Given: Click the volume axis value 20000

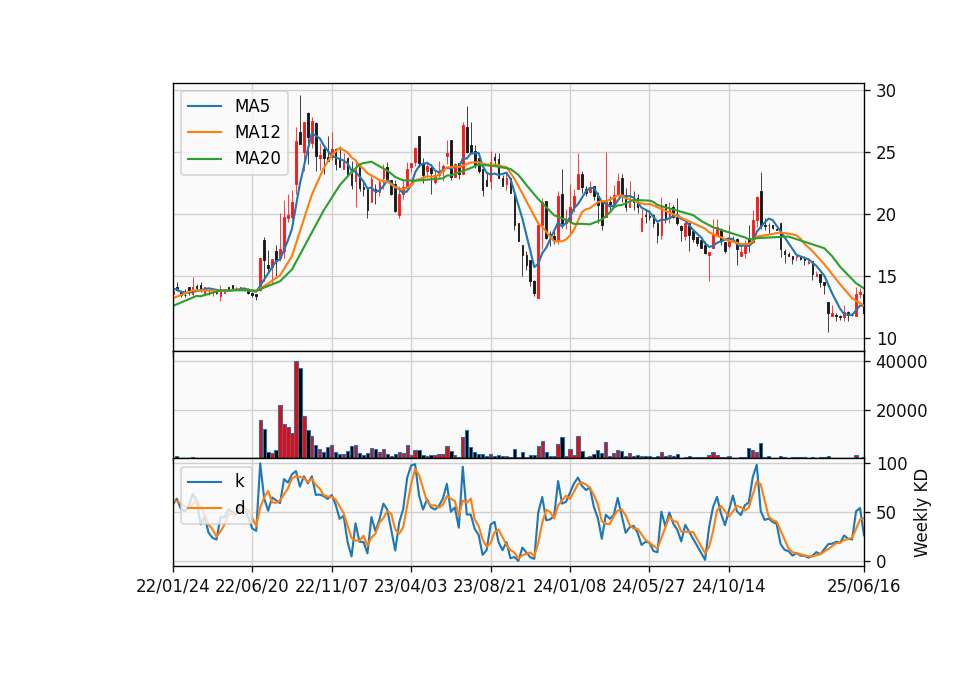Looking at the screenshot, I should (901, 411).
